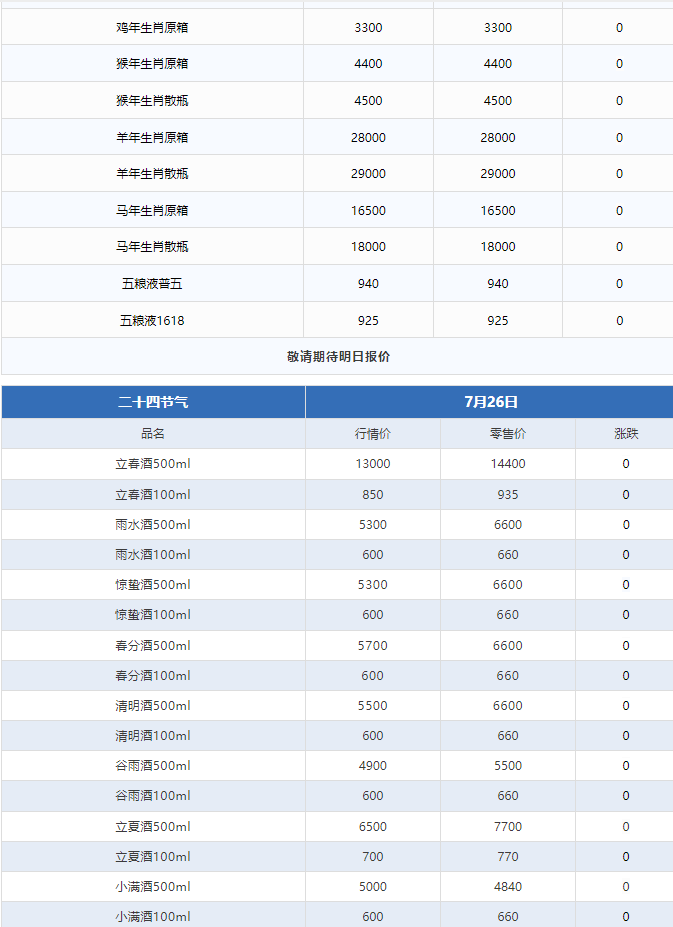The width and height of the screenshot is (673, 927).
Task: Select the 五粮液1618 product name
Action: pos(152,320)
